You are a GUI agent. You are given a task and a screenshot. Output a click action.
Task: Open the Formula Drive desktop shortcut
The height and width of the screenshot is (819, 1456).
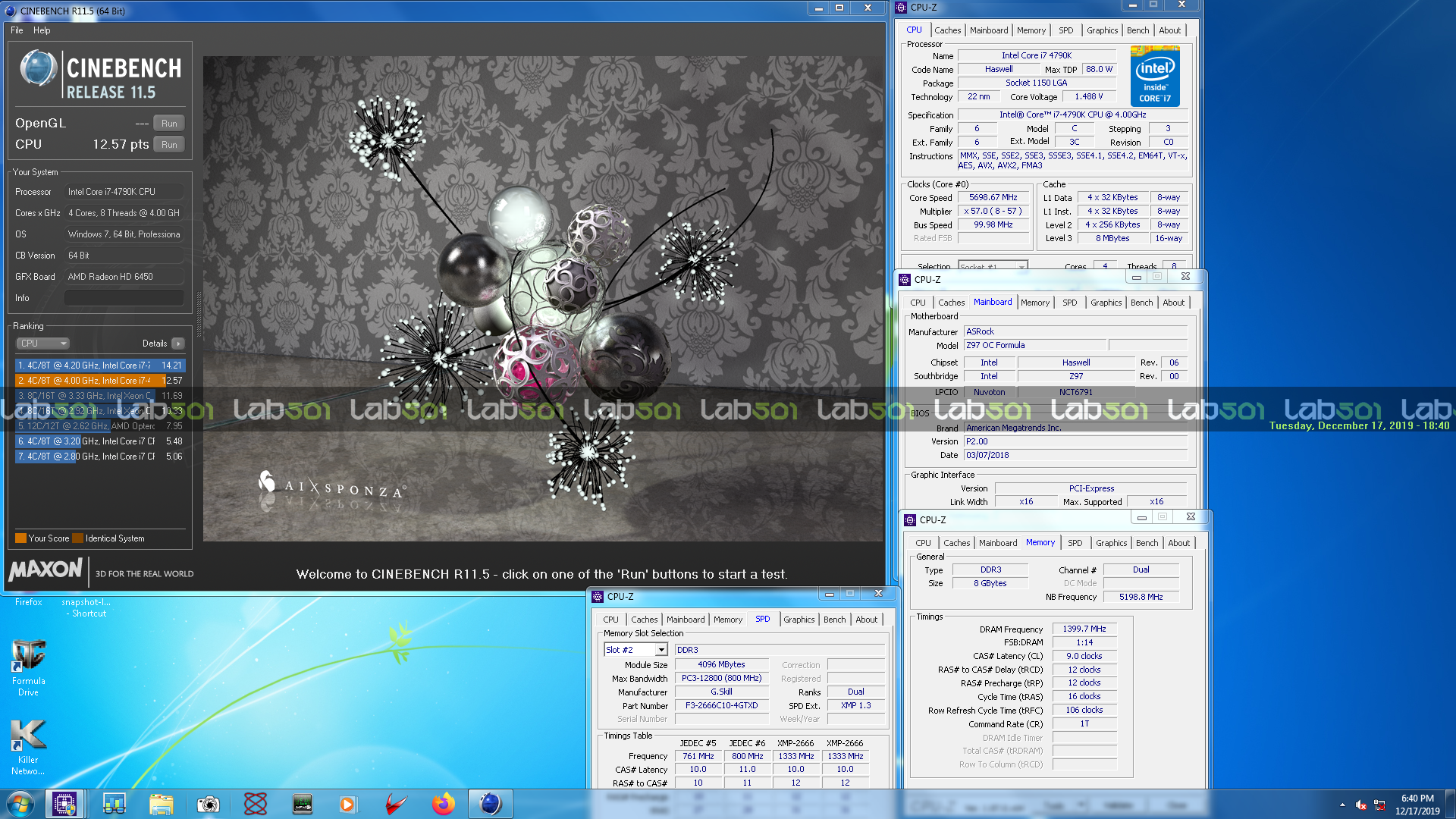[28, 667]
